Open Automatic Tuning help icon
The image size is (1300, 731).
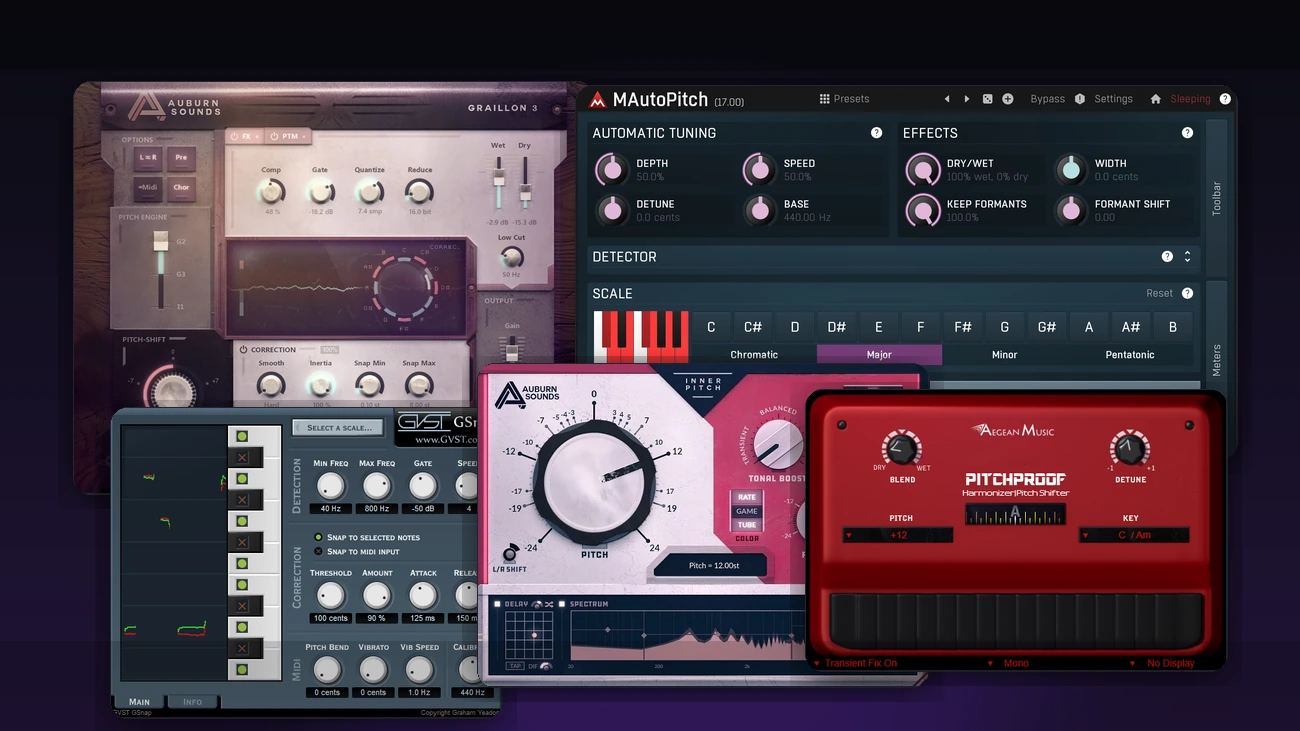click(x=877, y=133)
